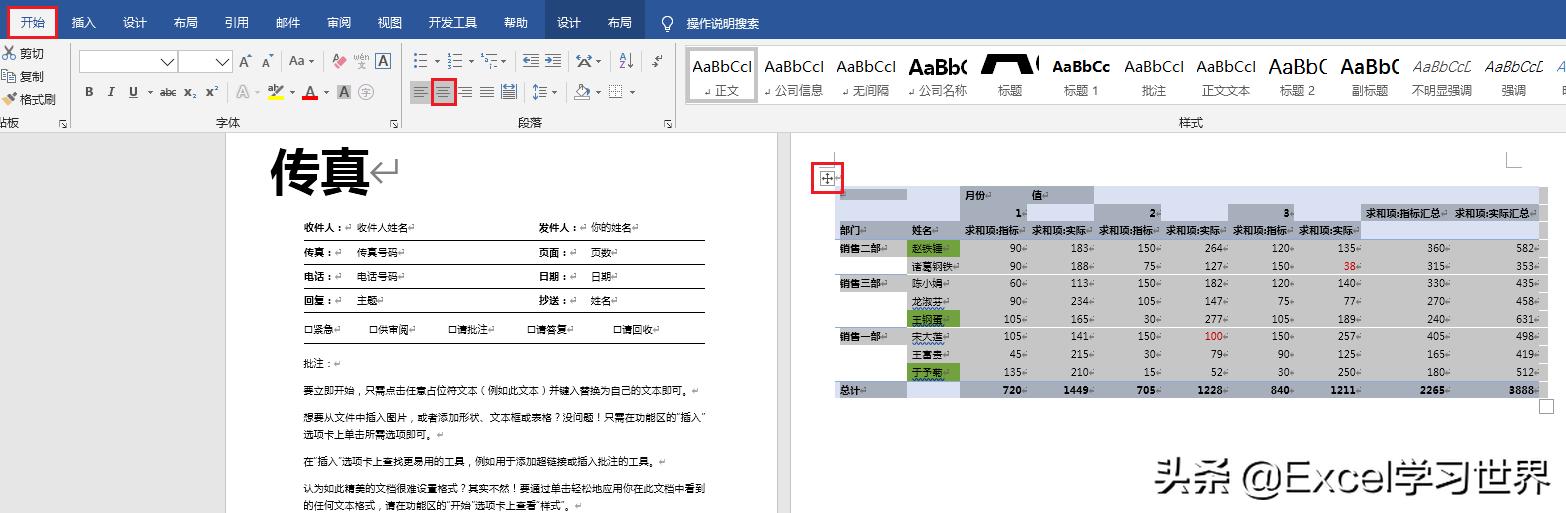
Task: Click the Cut (剪切) command
Action: point(24,53)
